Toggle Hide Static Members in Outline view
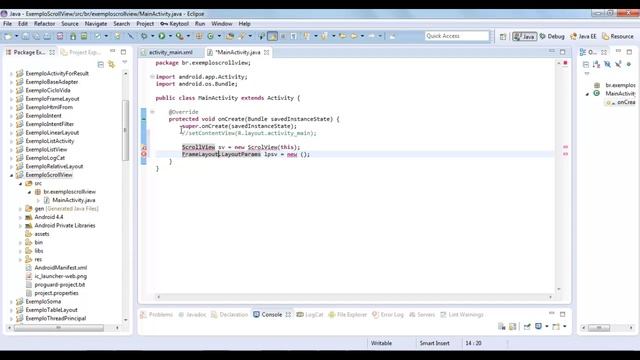This screenshot has height=360, width=640. 618,64
